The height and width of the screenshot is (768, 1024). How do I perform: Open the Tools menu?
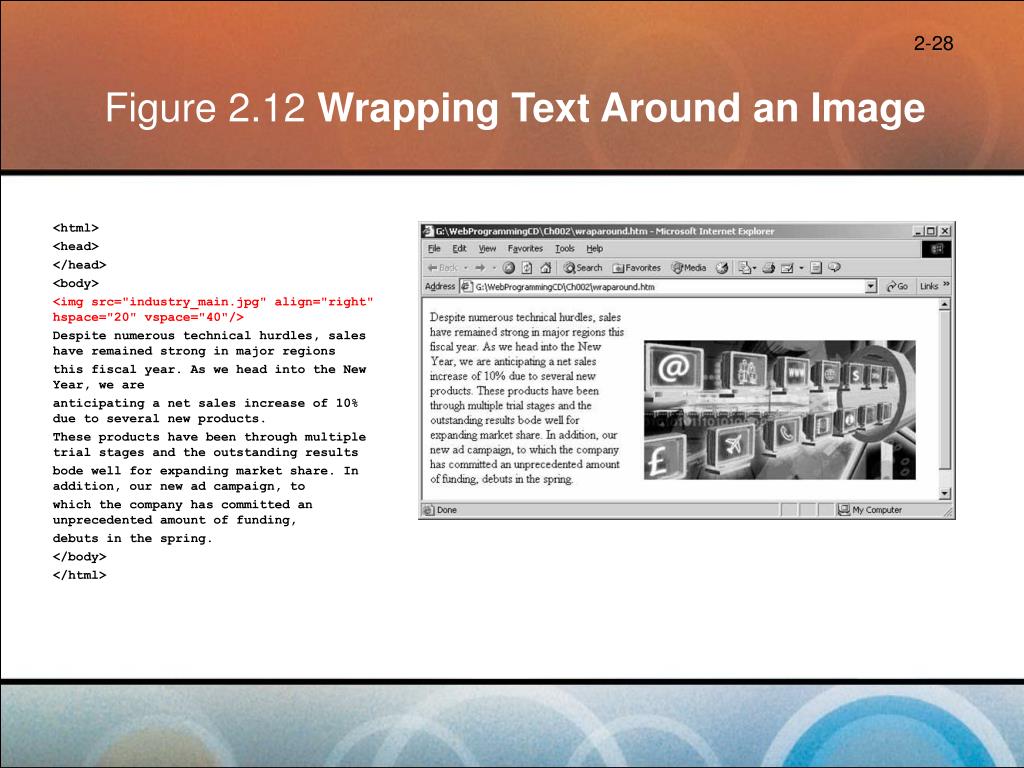pos(565,249)
